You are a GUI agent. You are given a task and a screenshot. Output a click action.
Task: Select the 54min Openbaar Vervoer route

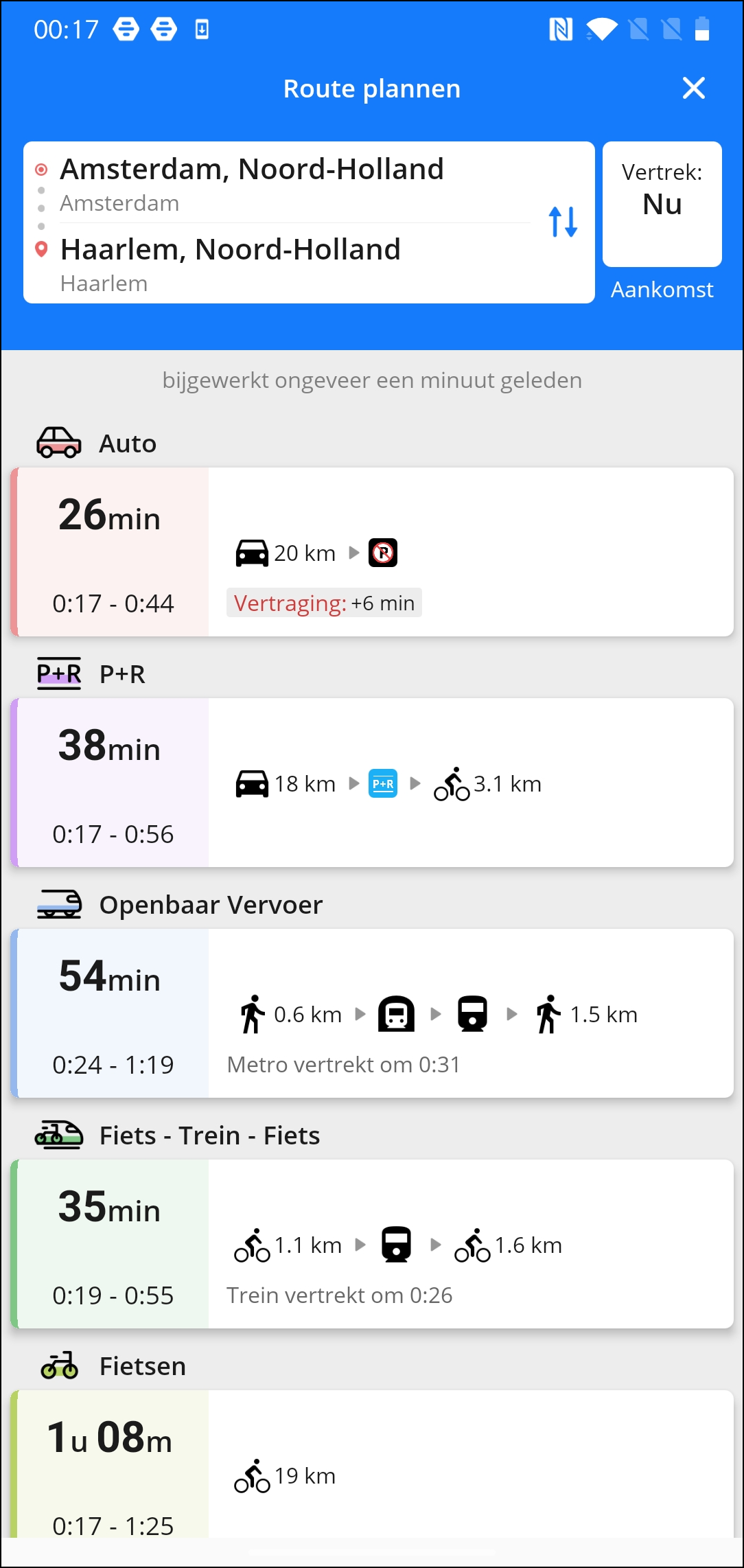(372, 1013)
